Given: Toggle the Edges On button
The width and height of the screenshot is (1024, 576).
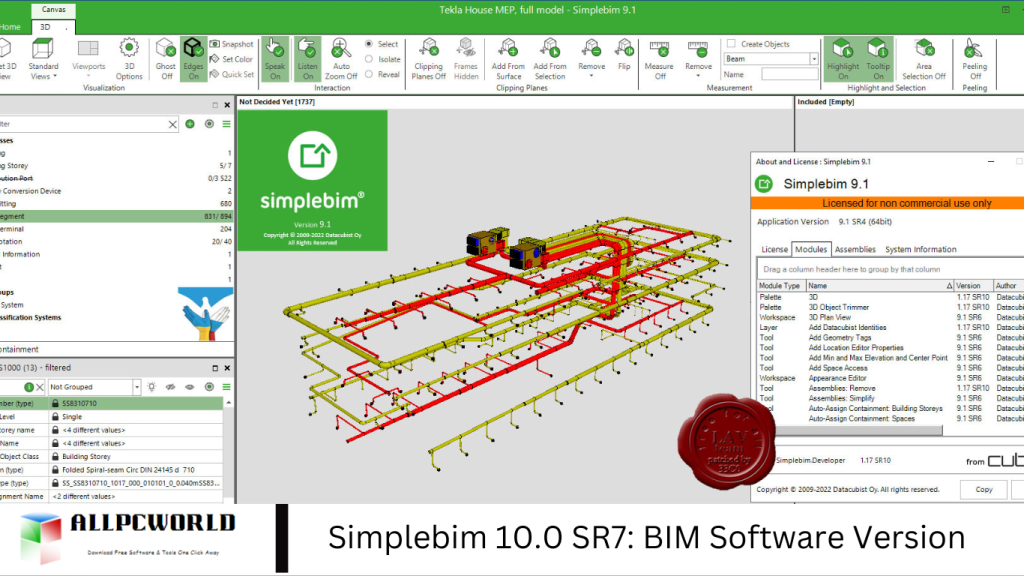Looking at the screenshot, I should click(193, 59).
